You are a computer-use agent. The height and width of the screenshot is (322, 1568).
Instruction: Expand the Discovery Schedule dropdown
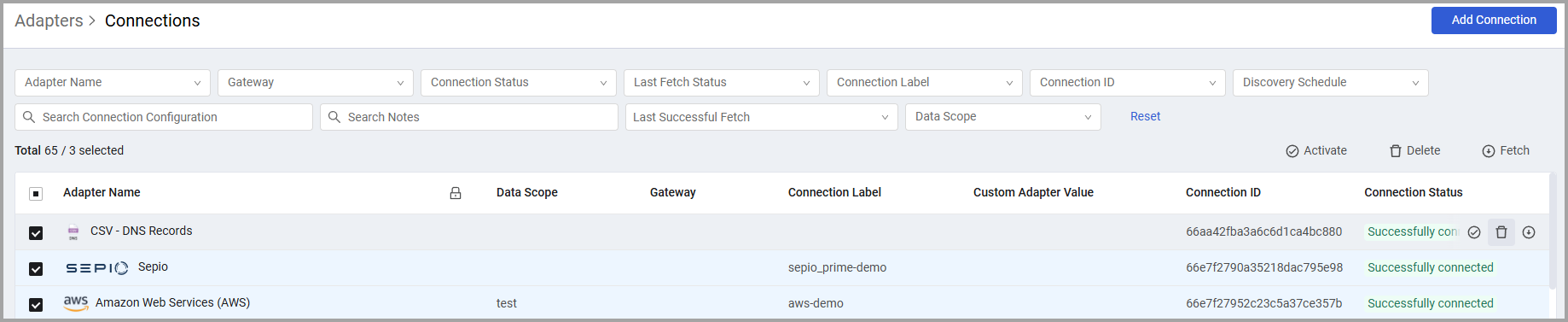(x=1331, y=83)
